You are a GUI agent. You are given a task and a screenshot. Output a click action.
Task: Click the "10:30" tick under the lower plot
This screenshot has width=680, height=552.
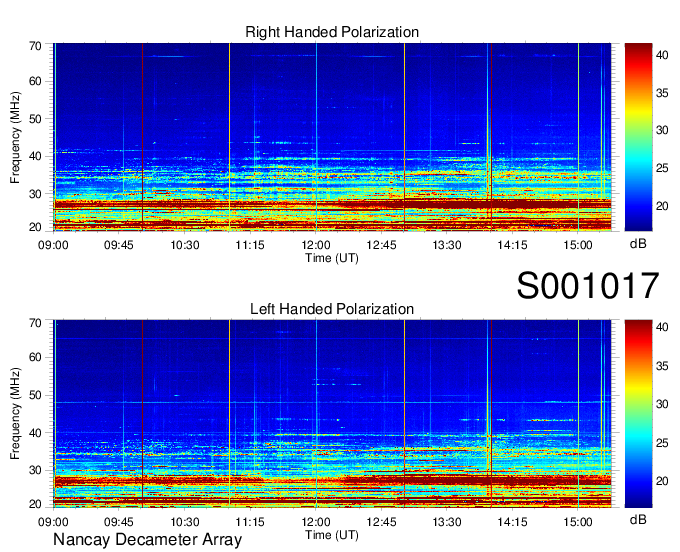184,522
